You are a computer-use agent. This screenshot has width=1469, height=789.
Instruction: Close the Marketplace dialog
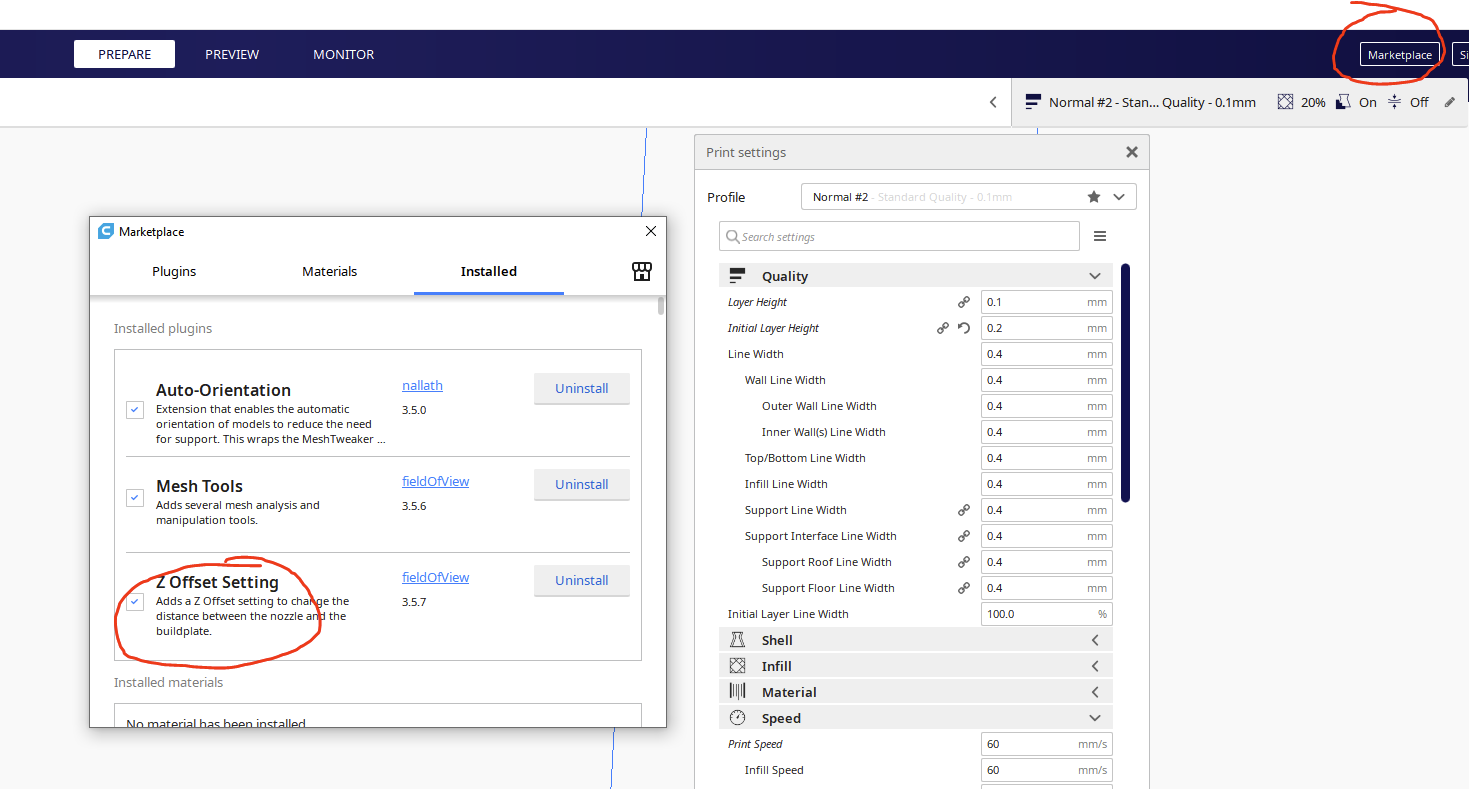(651, 231)
